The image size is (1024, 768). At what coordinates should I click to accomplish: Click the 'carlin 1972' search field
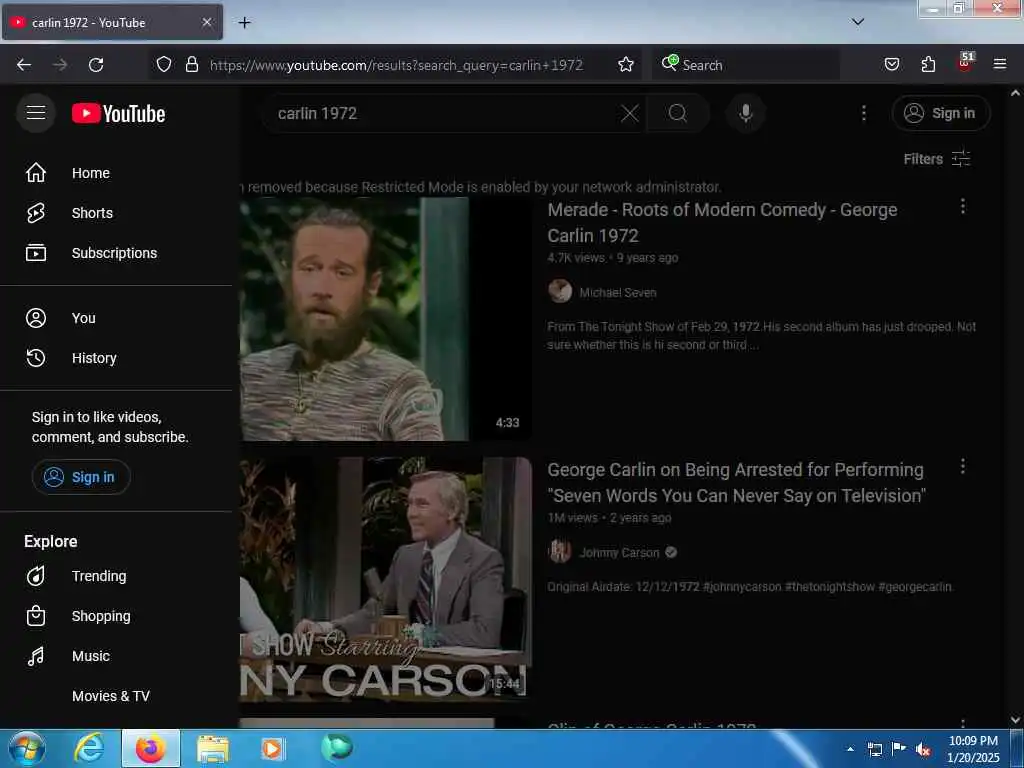[x=444, y=114]
